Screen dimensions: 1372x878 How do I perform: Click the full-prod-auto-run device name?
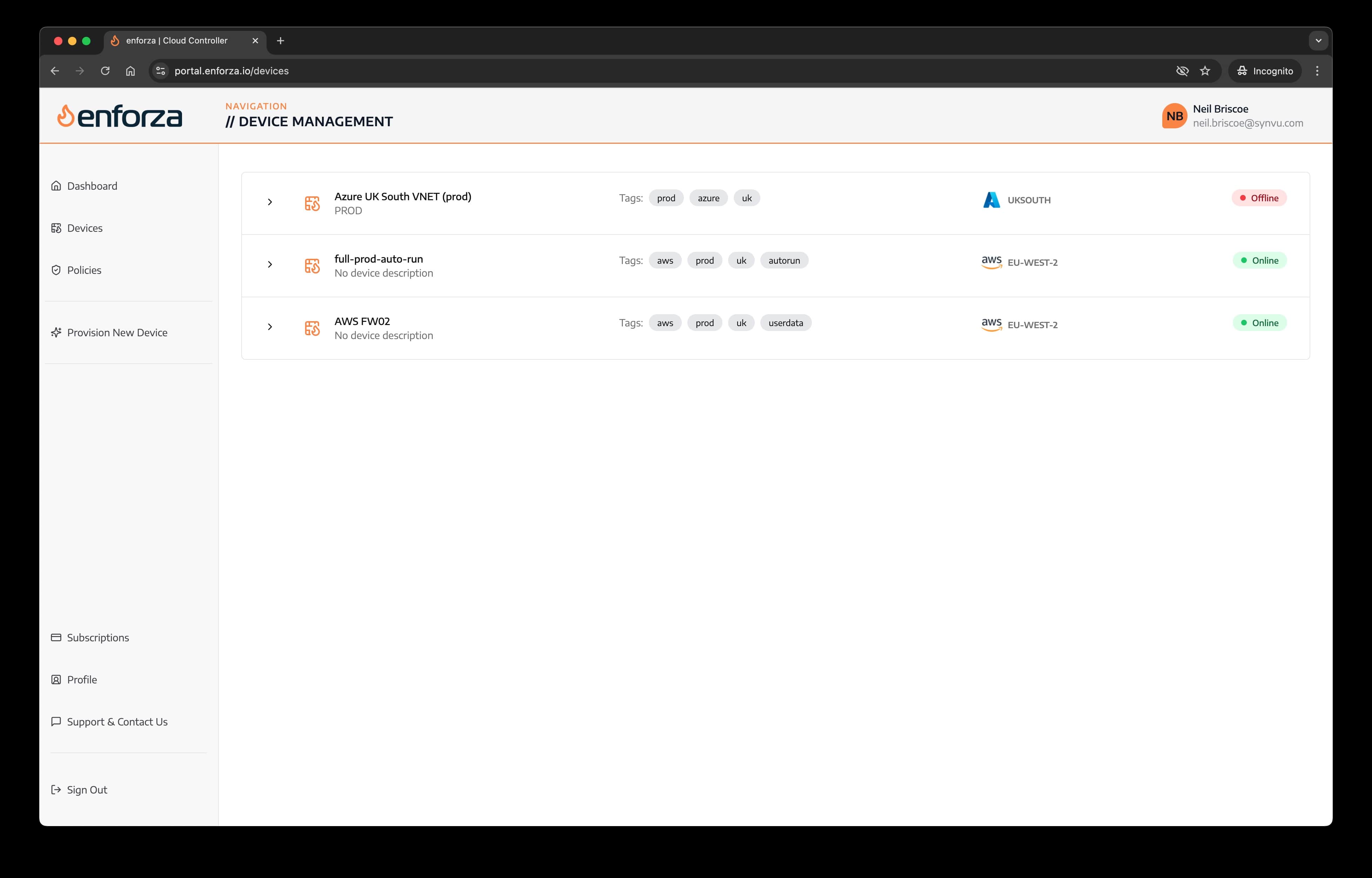379,259
